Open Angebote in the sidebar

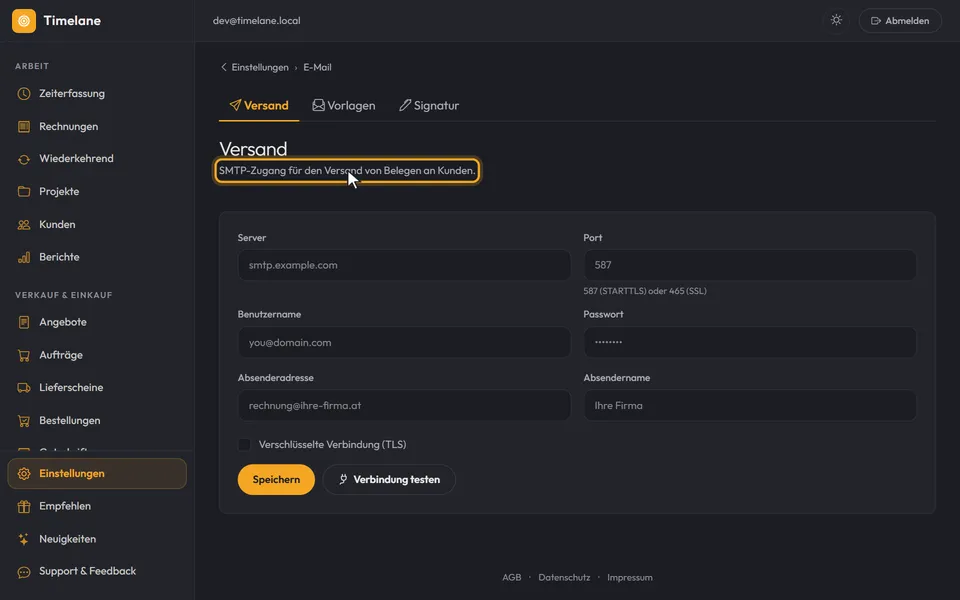pyautogui.click(x=97, y=322)
